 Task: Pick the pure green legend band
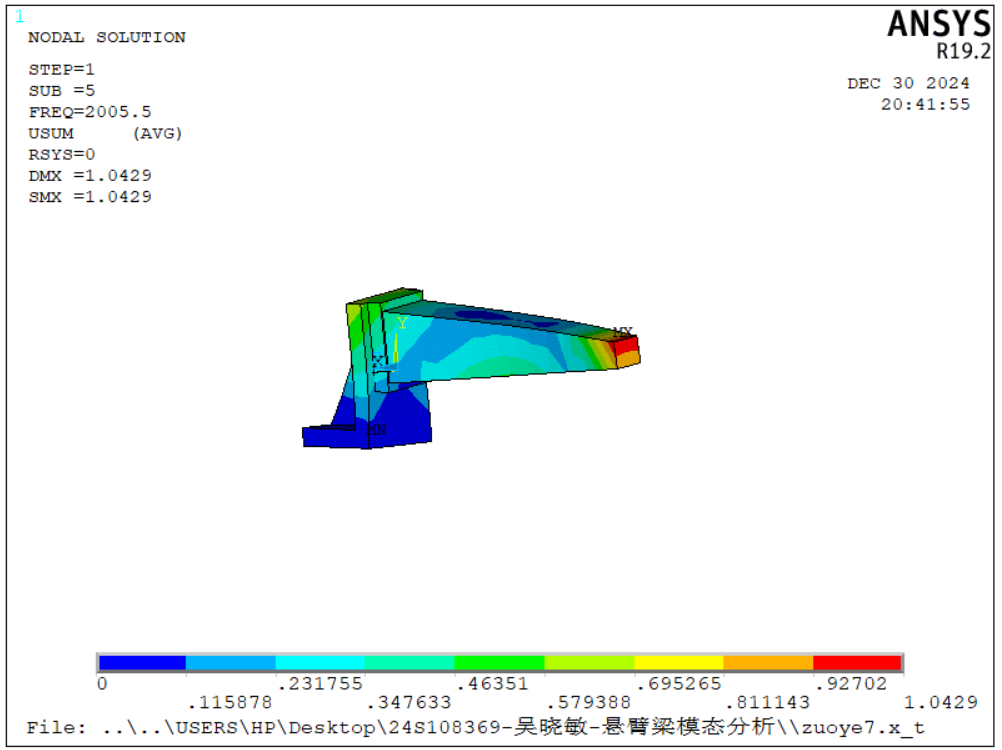499,663
